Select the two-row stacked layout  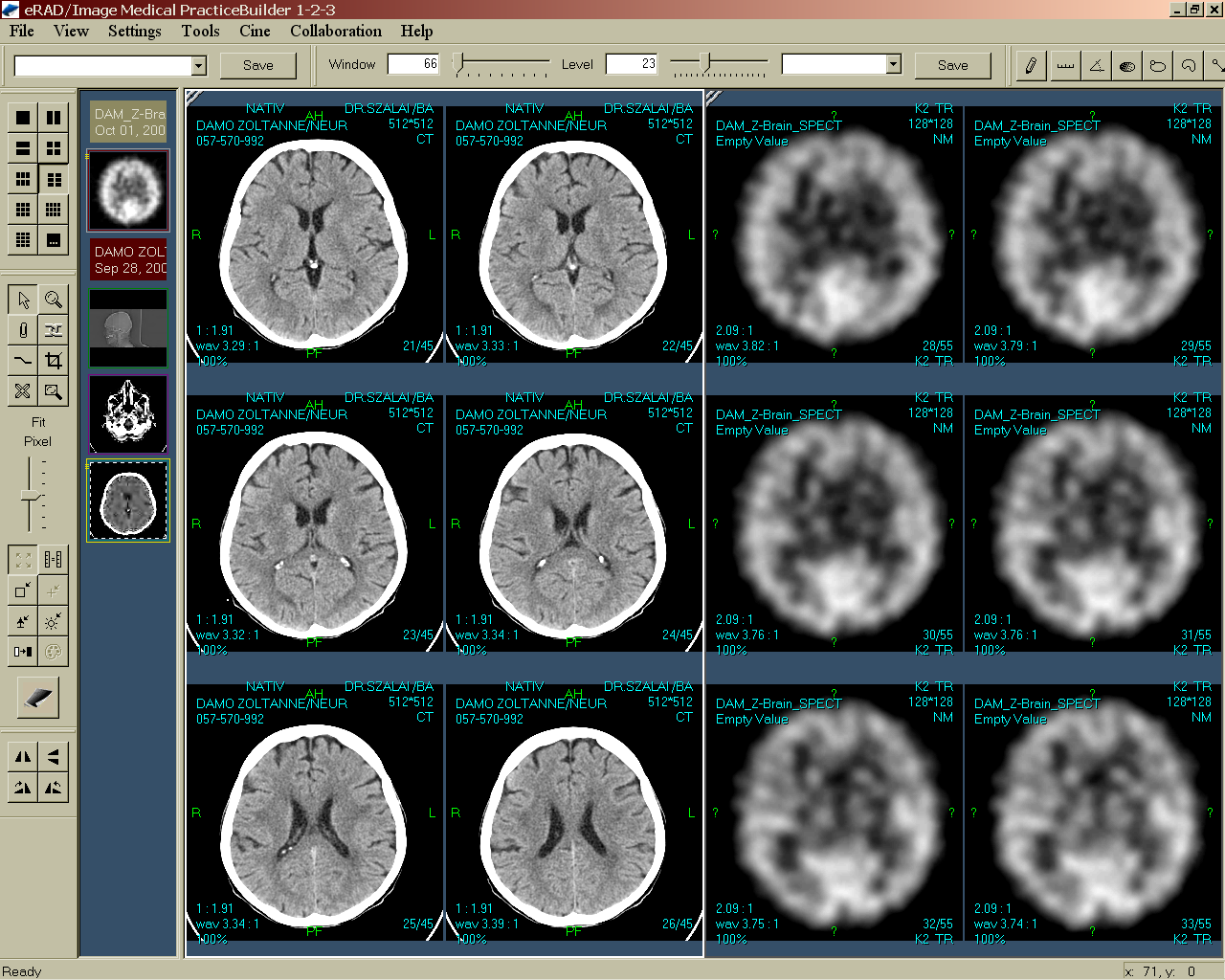click(x=23, y=148)
